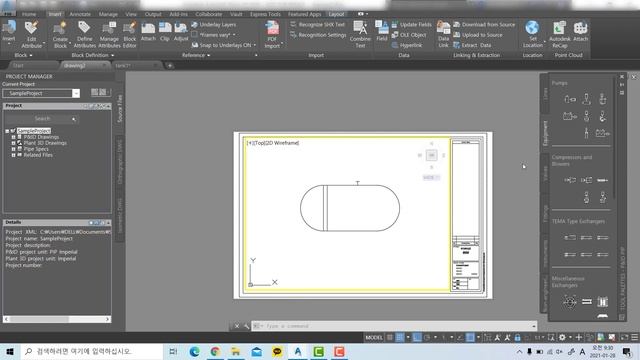Open the Output ribbon tab
The width and height of the screenshot is (640, 360).
(x=153, y=14)
